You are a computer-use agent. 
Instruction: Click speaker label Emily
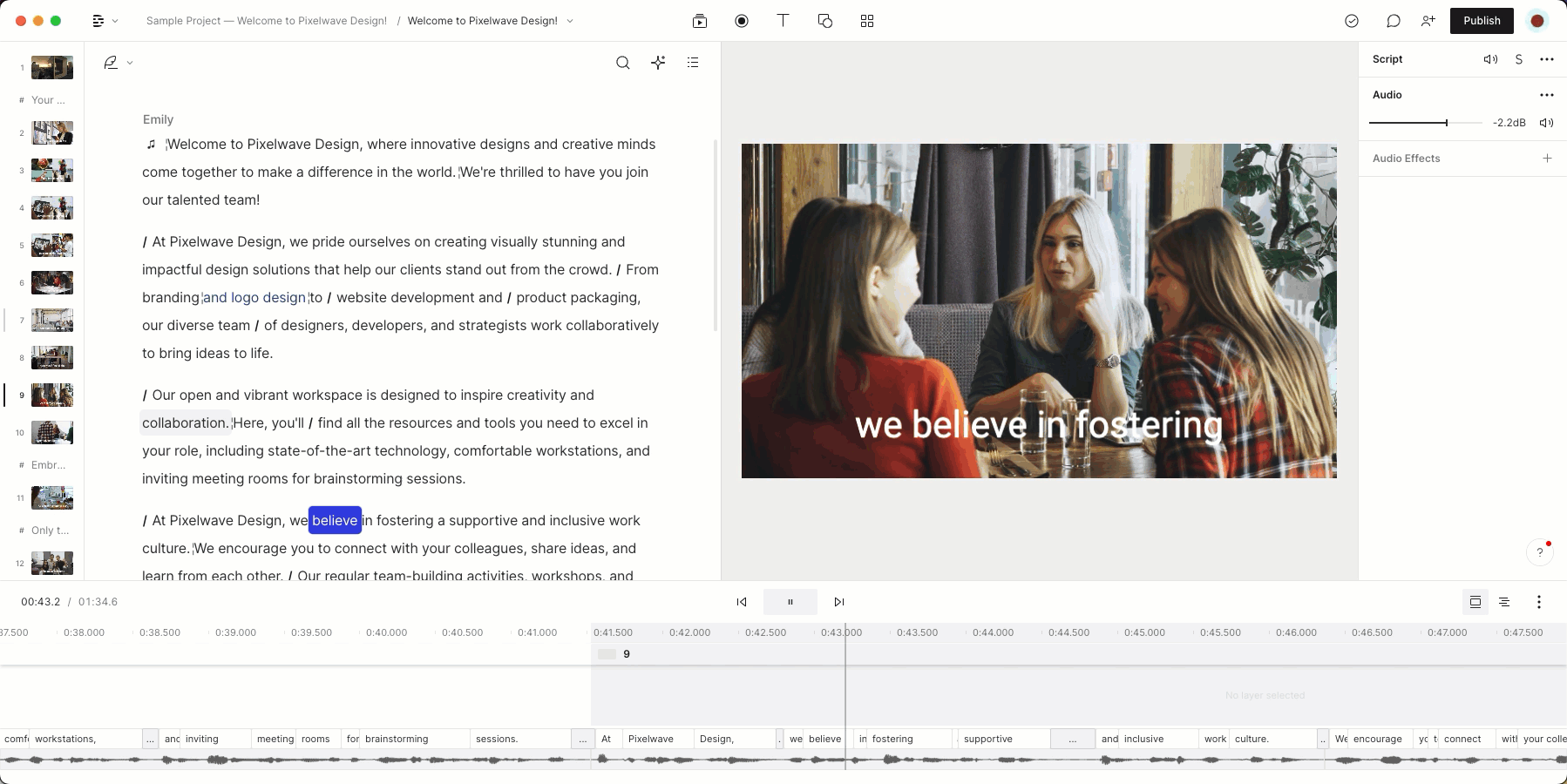(x=158, y=119)
